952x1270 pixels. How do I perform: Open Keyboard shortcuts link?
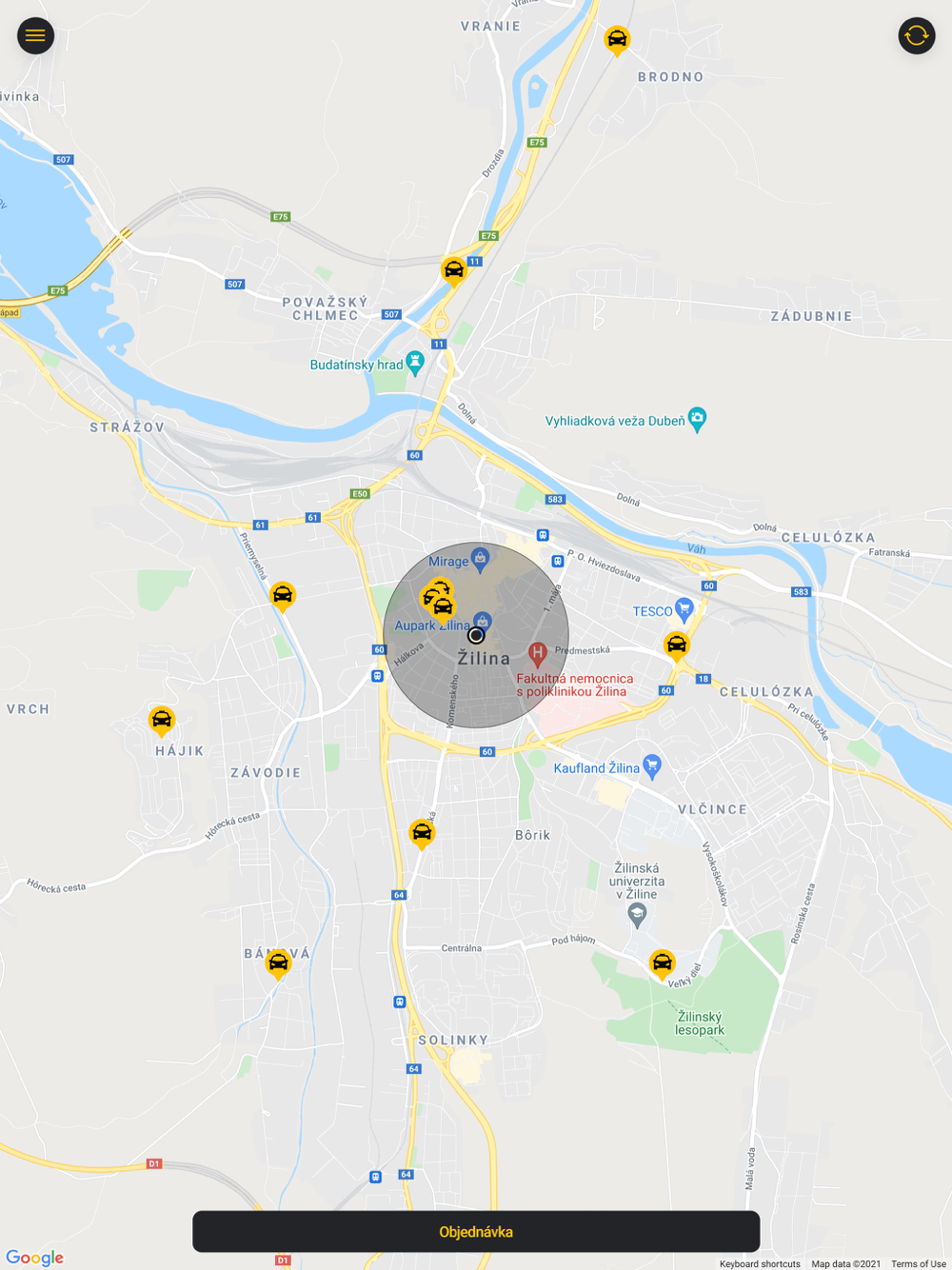pos(760,1263)
